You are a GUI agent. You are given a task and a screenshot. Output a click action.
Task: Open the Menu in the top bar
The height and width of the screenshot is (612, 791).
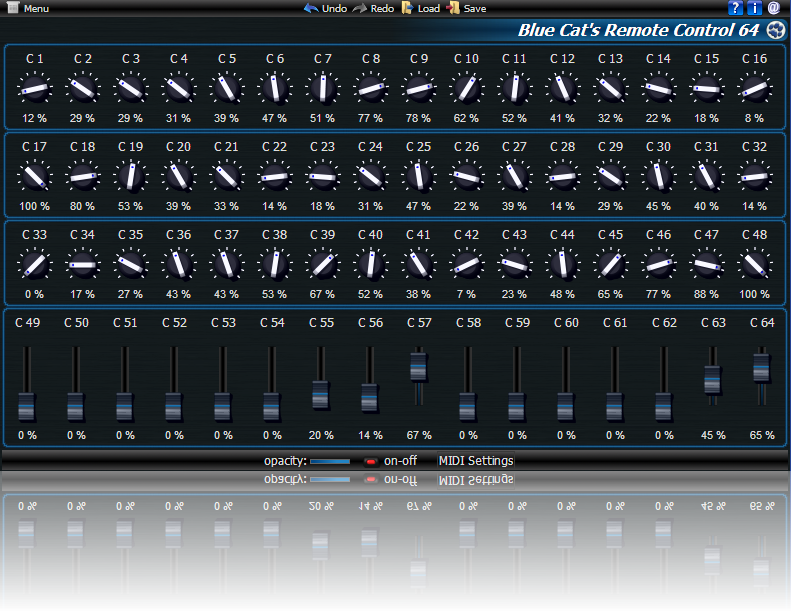pos(28,8)
